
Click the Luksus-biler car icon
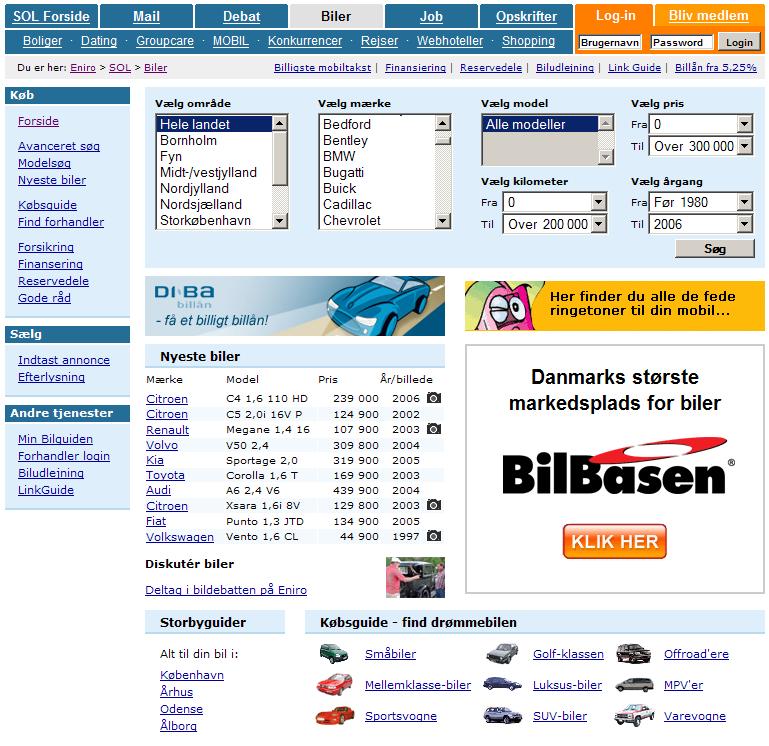[502, 684]
